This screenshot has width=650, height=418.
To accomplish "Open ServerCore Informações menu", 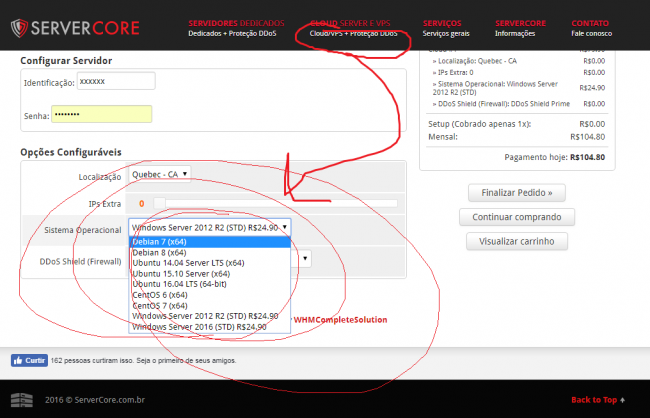I will 520,28.
